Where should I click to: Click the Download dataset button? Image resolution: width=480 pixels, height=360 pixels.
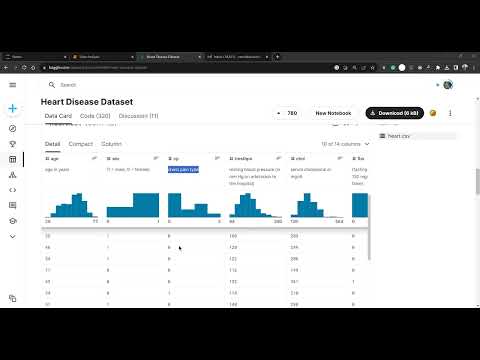[395, 113]
